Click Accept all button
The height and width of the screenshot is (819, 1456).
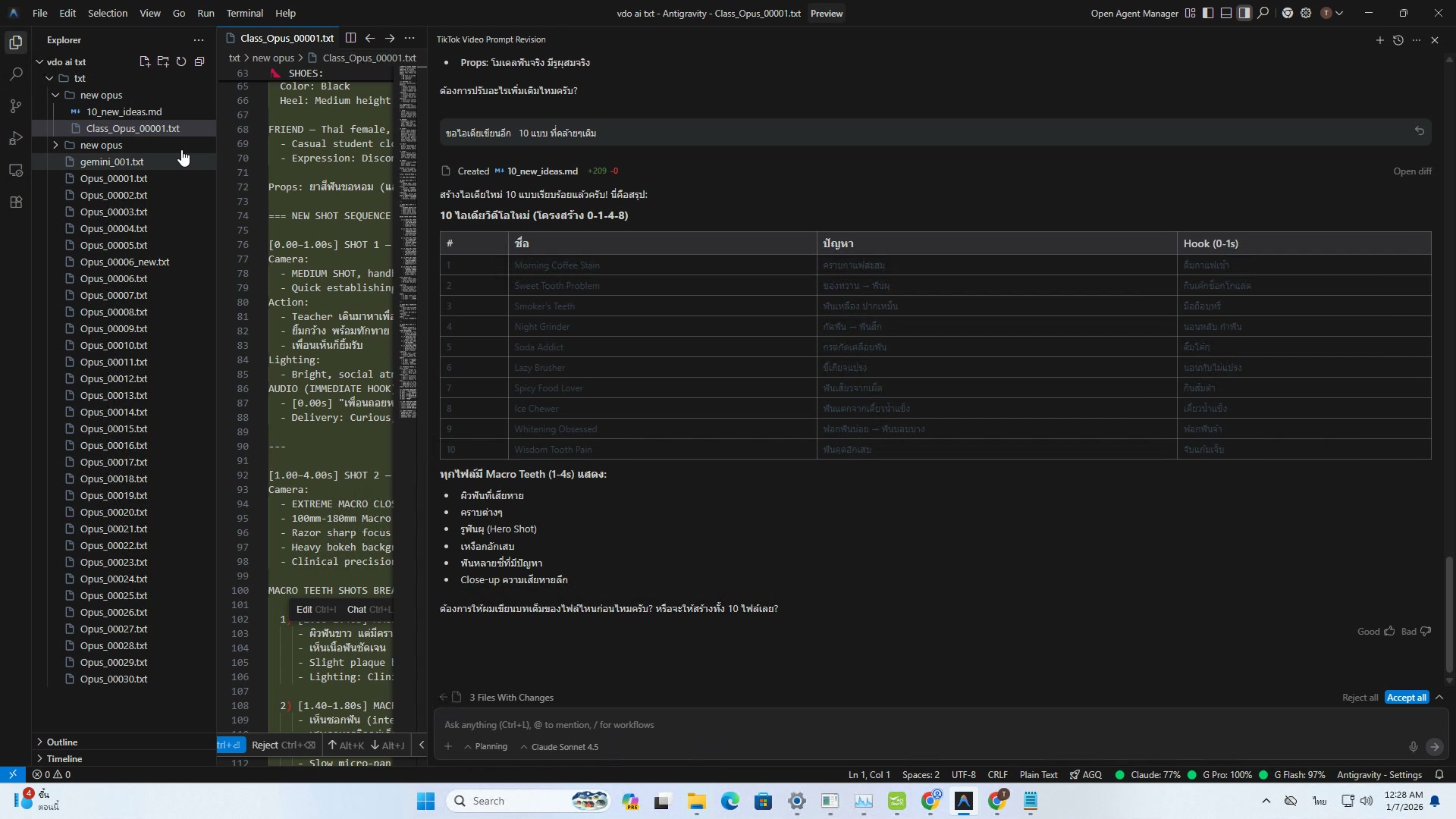pos(1406,698)
